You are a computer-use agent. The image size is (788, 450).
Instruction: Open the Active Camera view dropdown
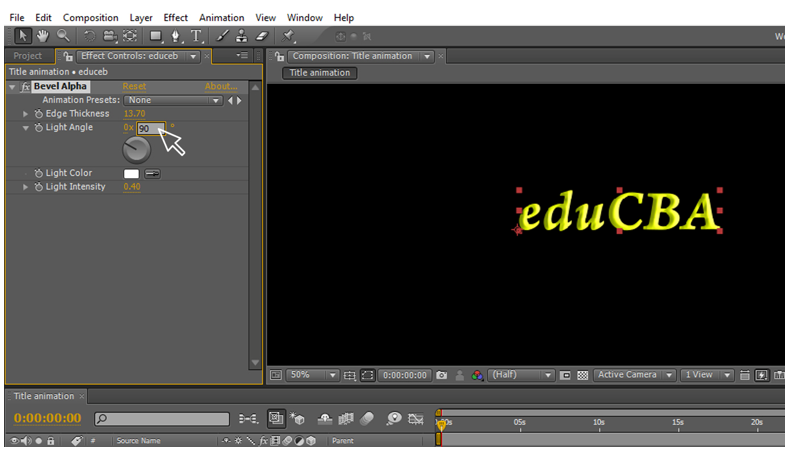click(x=634, y=375)
